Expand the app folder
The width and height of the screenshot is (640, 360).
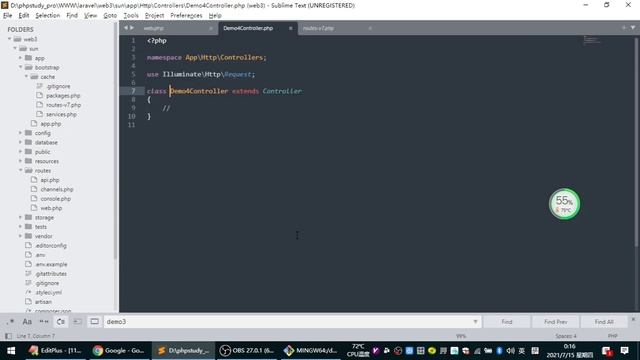pyautogui.click(x=20, y=58)
